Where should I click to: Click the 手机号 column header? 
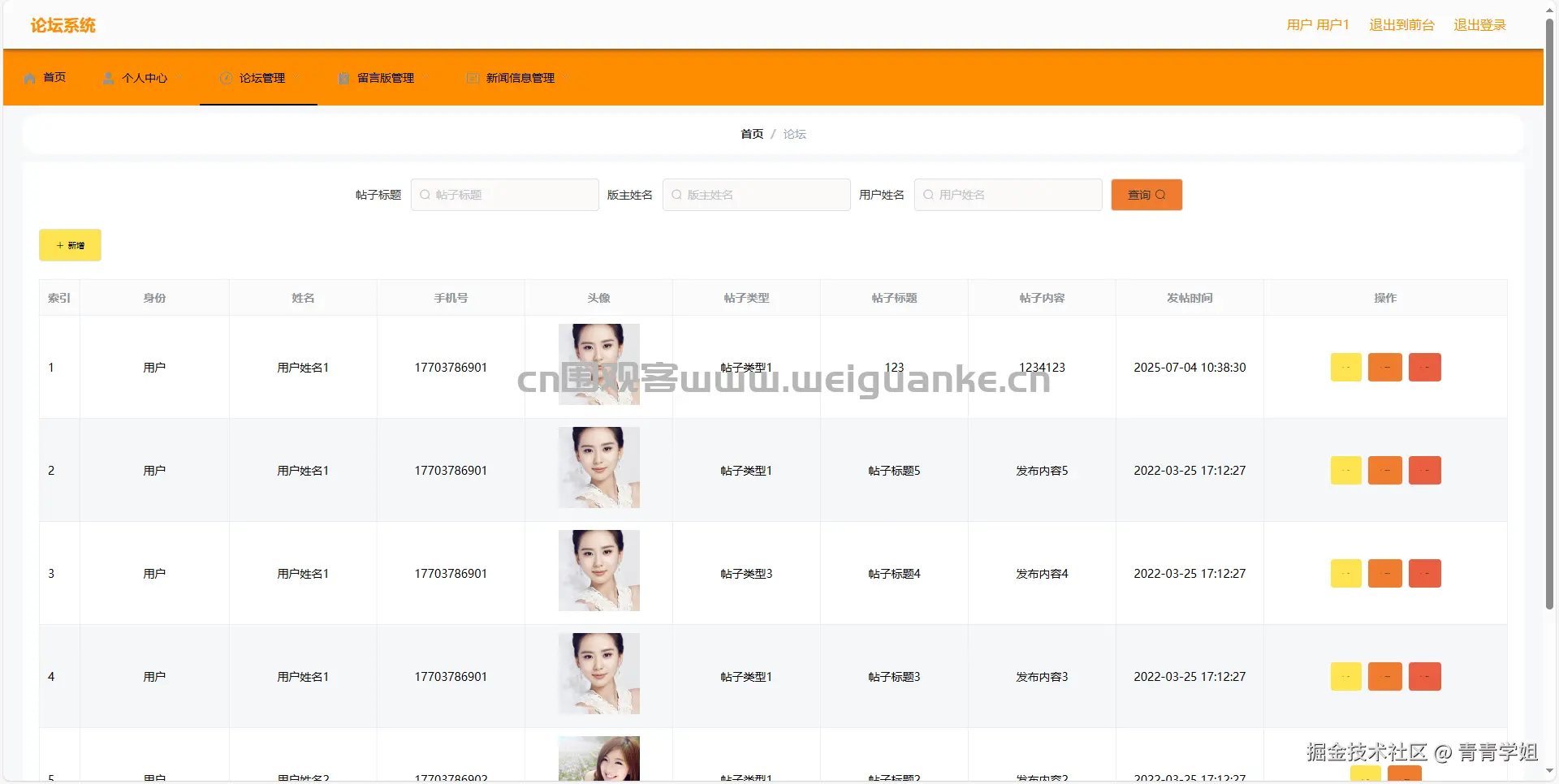click(451, 298)
